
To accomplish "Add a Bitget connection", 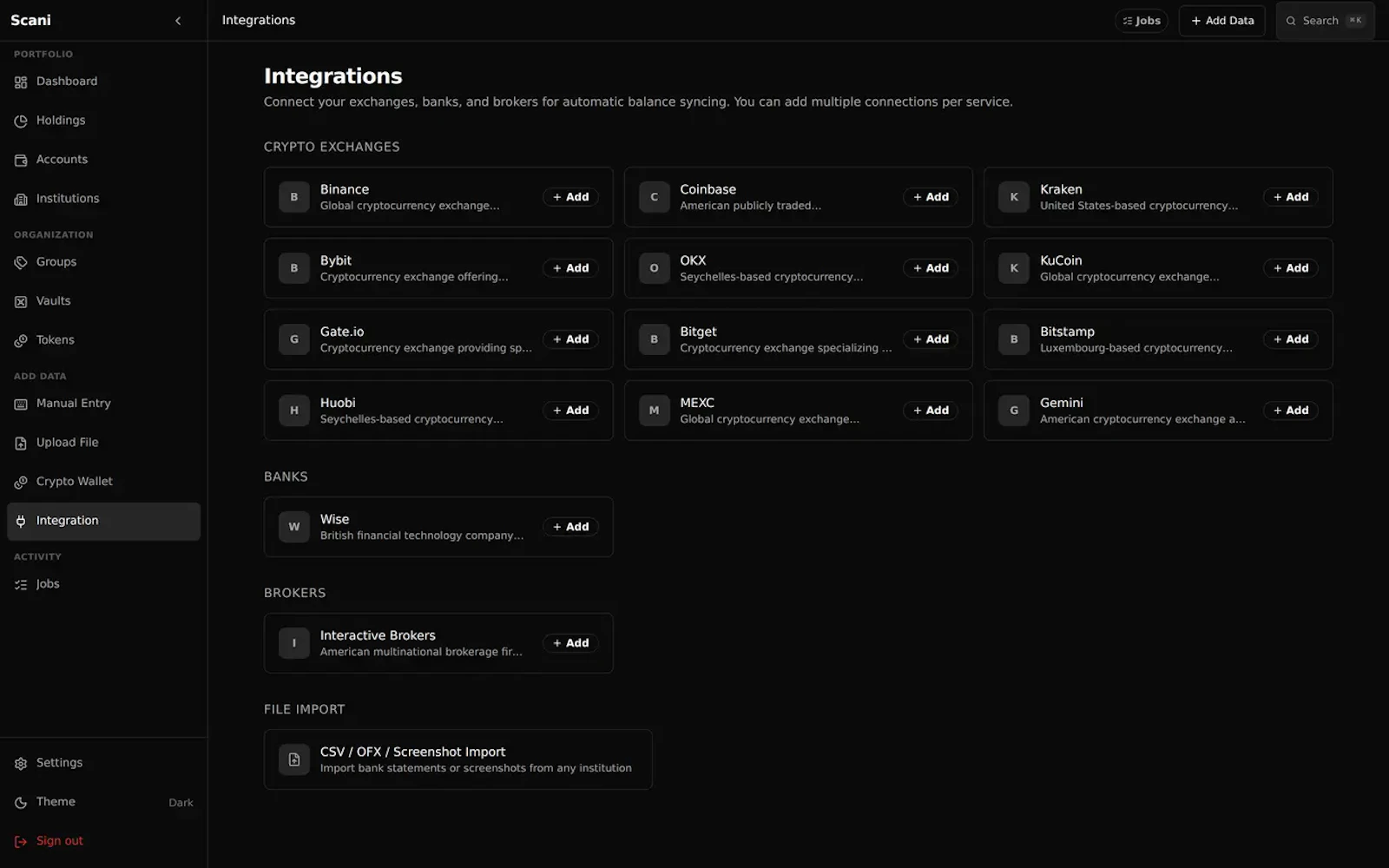I will click(x=931, y=339).
